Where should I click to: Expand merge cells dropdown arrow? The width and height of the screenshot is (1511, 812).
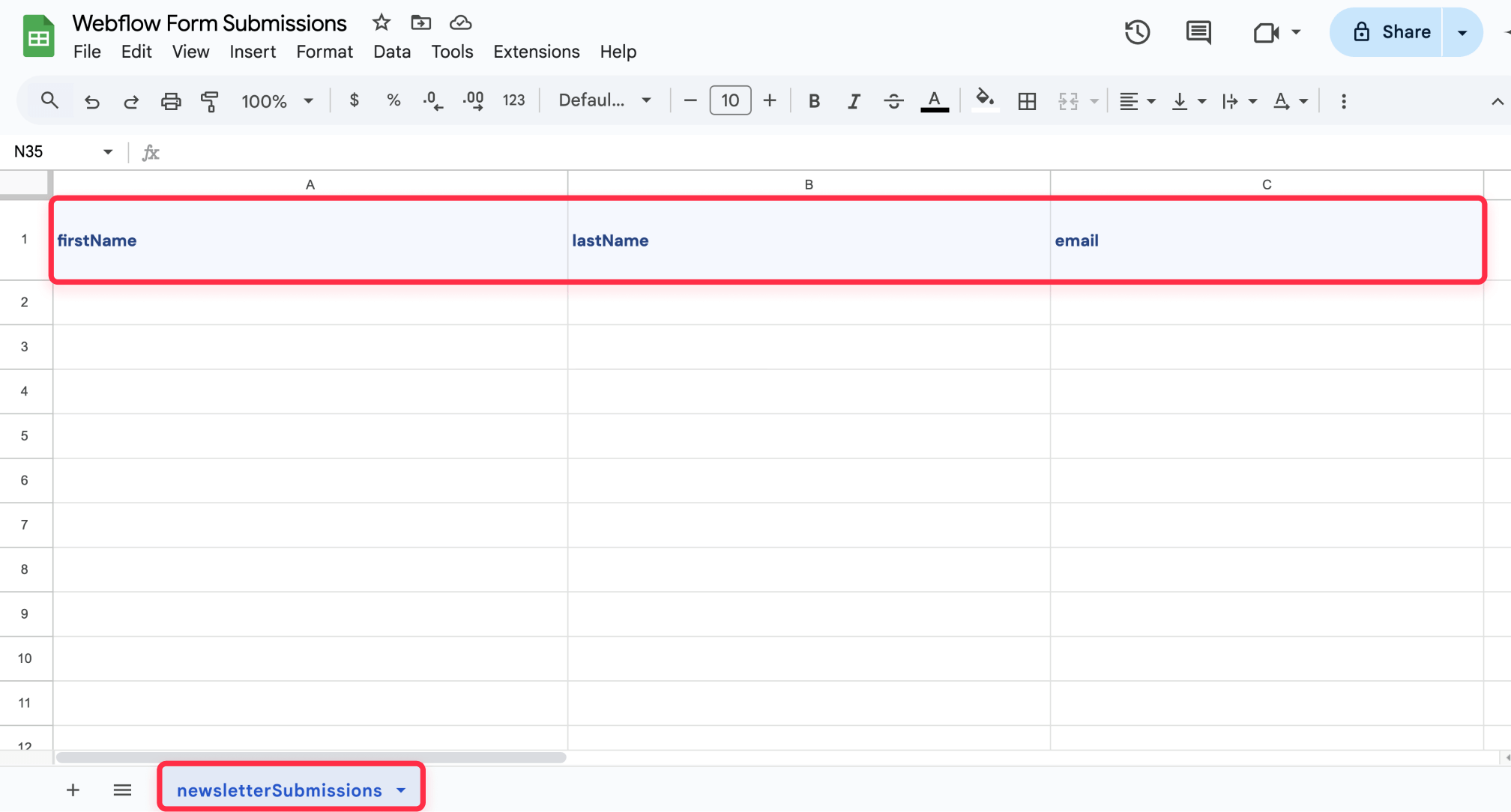coord(1094,101)
